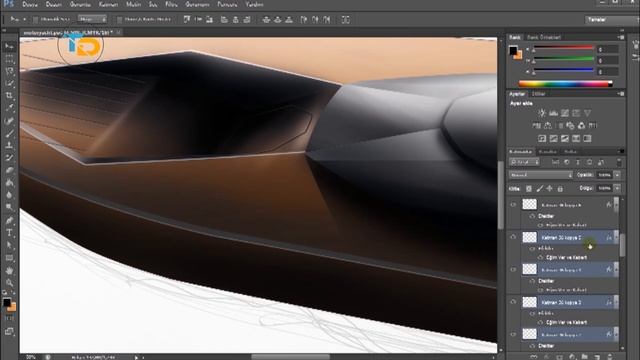The image size is (640, 360).
Task: Add a Vibrance adjustment layer
Action: click(587, 113)
